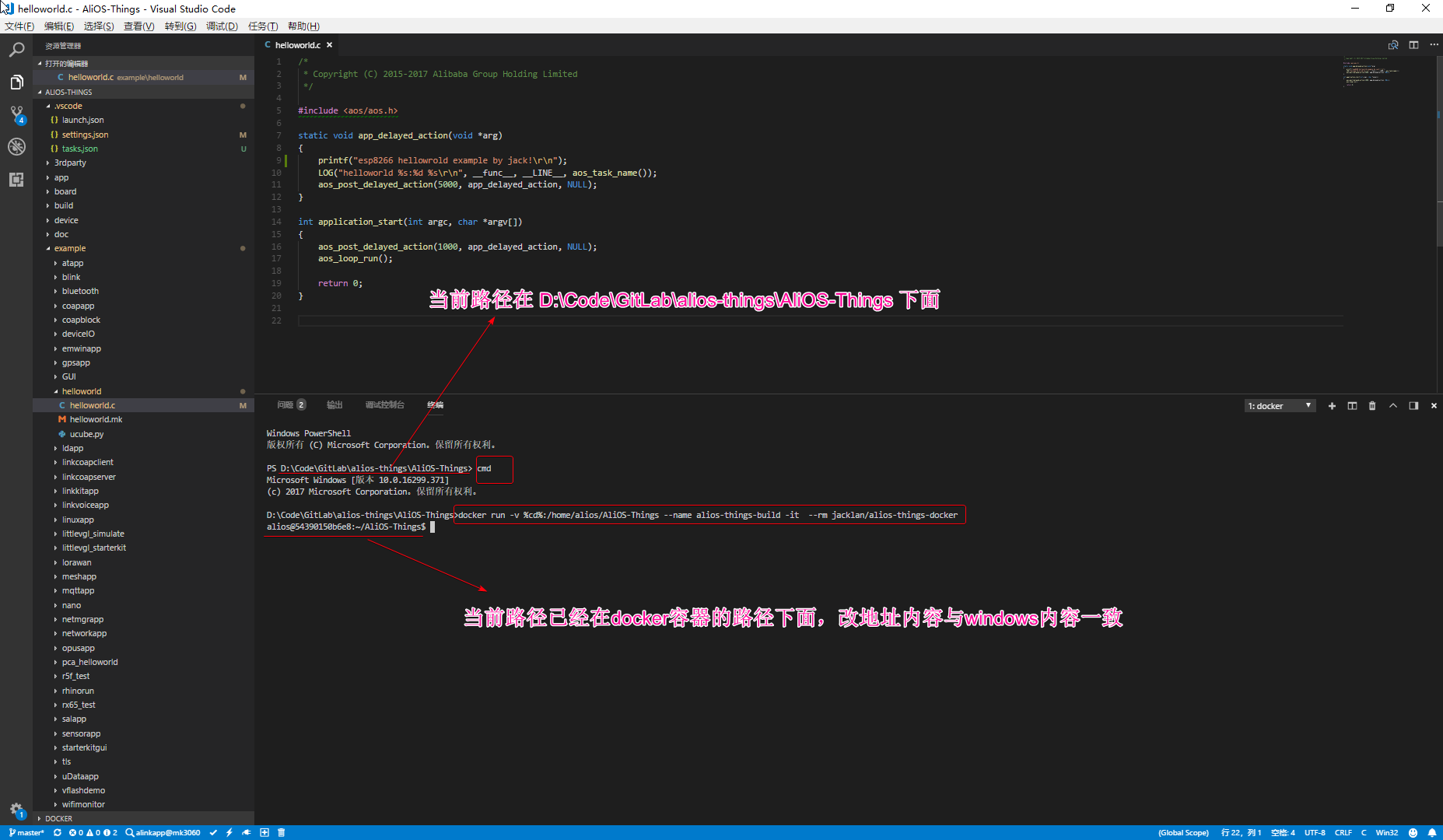The width and height of the screenshot is (1443, 840).
Task: Create a new terminal with the plus icon
Action: pyautogui.click(x=1332, y=406)
